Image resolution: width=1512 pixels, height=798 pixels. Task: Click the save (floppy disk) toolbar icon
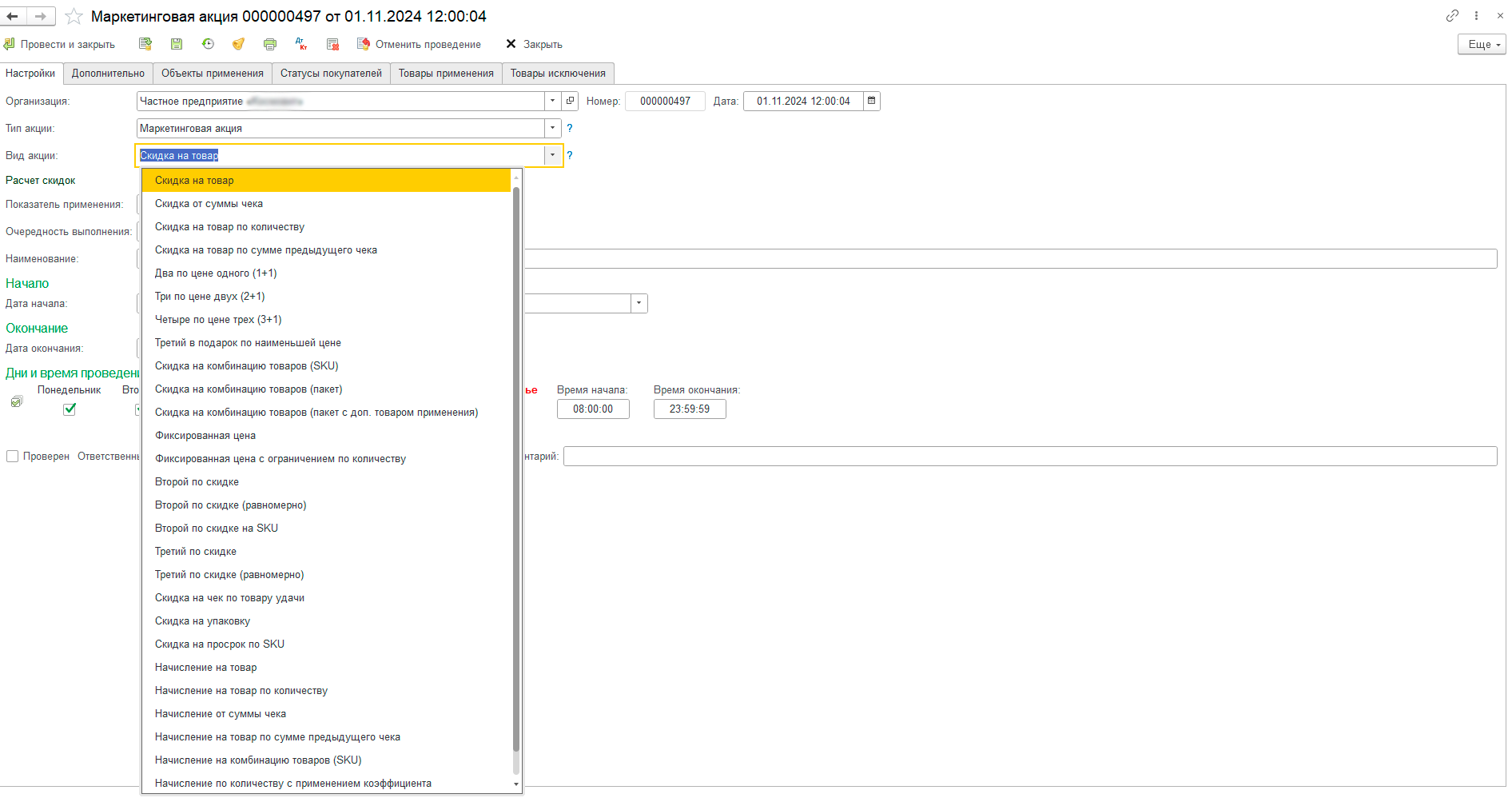pos(177,44)
